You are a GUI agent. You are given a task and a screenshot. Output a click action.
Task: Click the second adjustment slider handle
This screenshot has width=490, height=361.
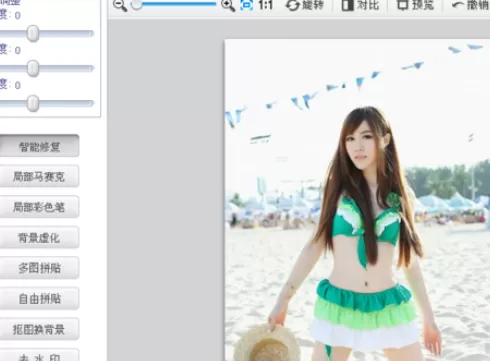tap(33, 68)
